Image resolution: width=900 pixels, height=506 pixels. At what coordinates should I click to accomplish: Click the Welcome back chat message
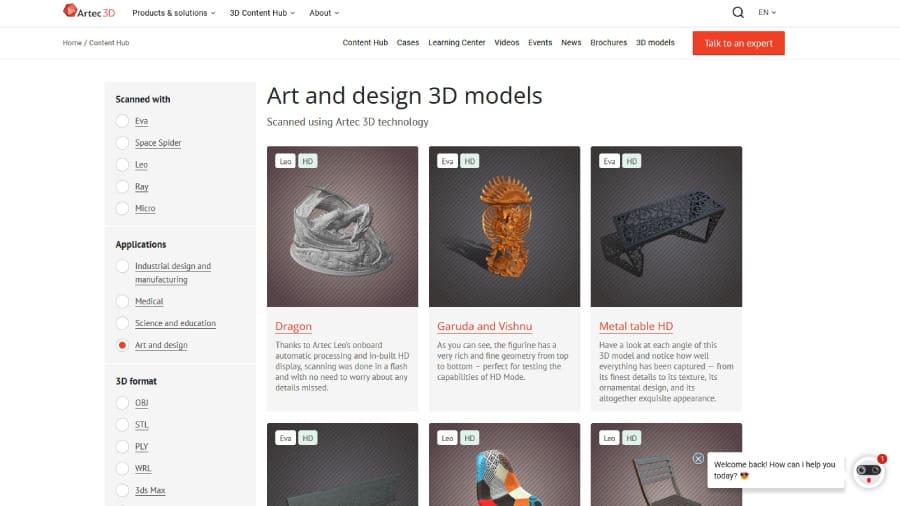click(x=774, y=470)
